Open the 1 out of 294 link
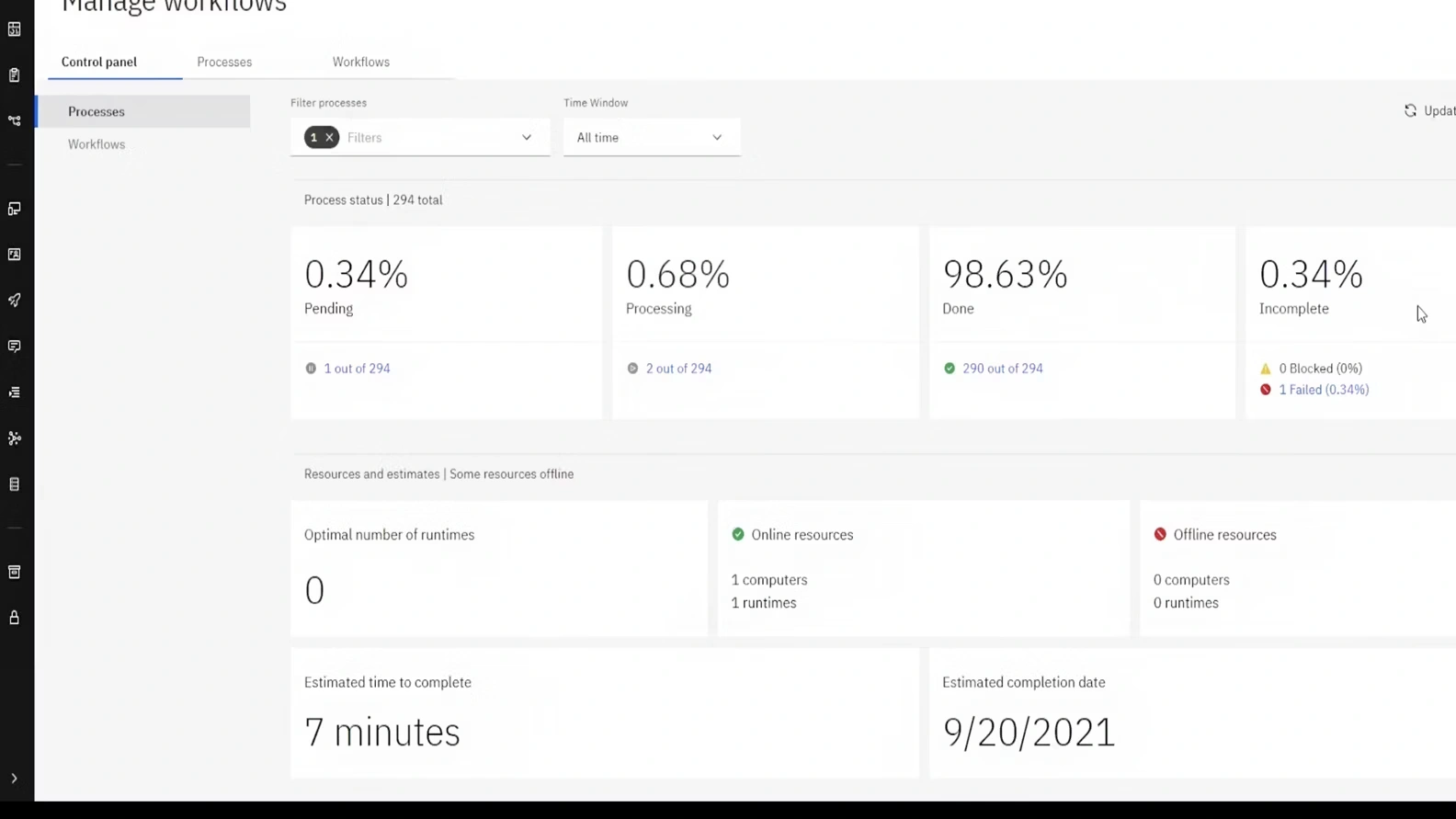The height and width of the screenshot is (819, 1456). (357, 369)
